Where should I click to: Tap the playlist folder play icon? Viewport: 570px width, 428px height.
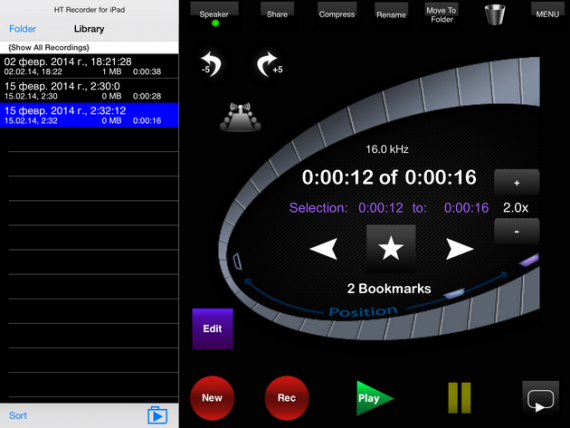pos(157,415)
